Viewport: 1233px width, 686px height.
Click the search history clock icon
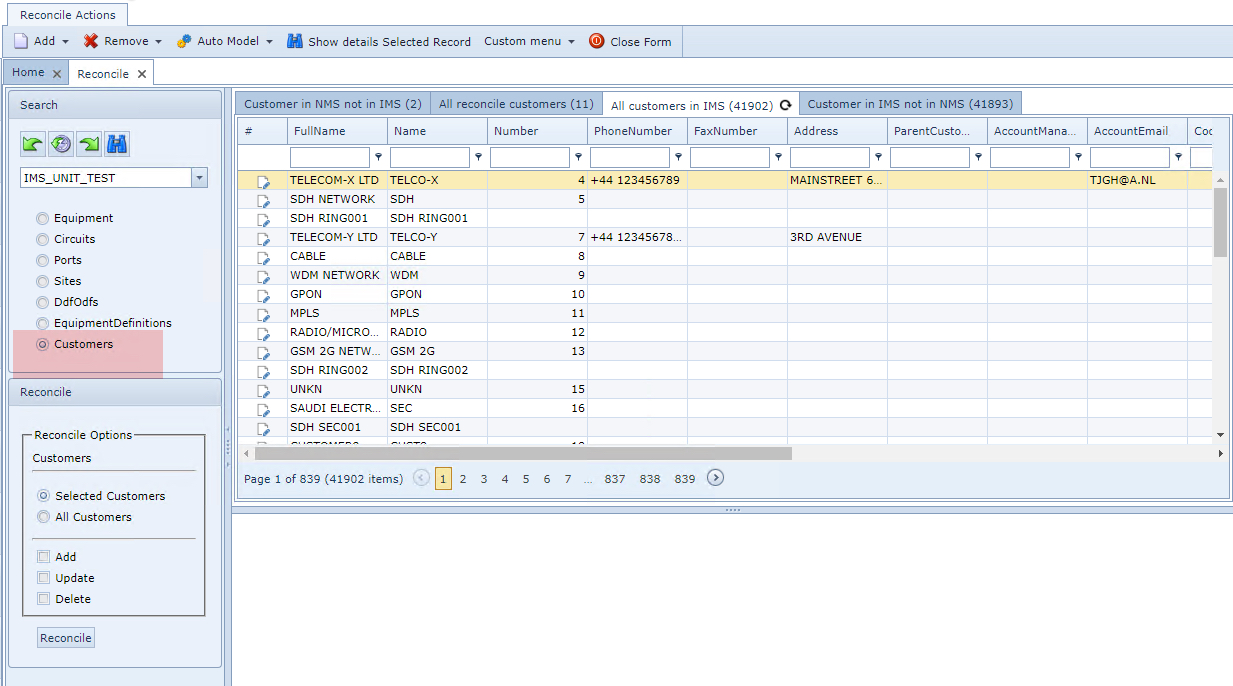coord(62,145)
